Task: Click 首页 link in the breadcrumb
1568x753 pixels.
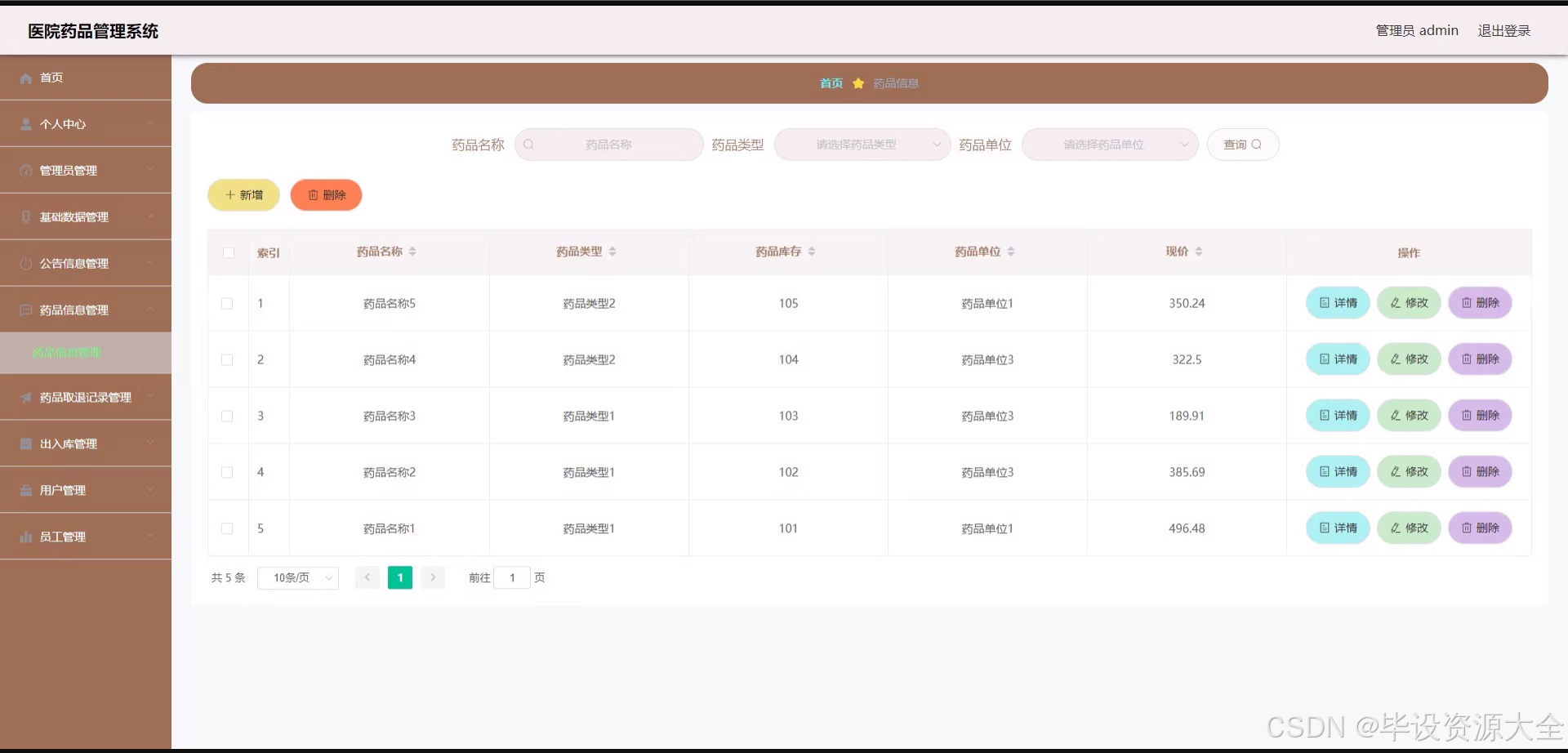Action: pos(831,83)
